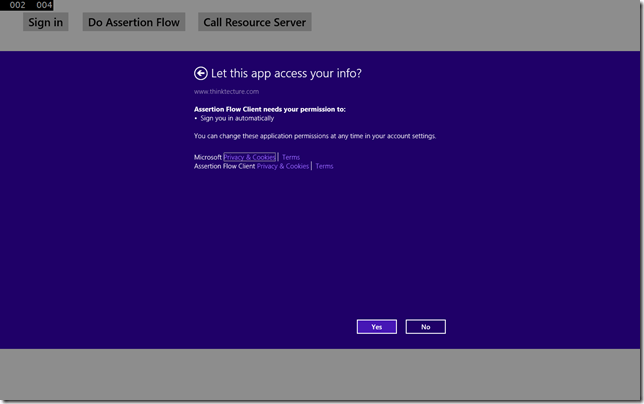Click the Call Resource Server button

coord(254,22)
